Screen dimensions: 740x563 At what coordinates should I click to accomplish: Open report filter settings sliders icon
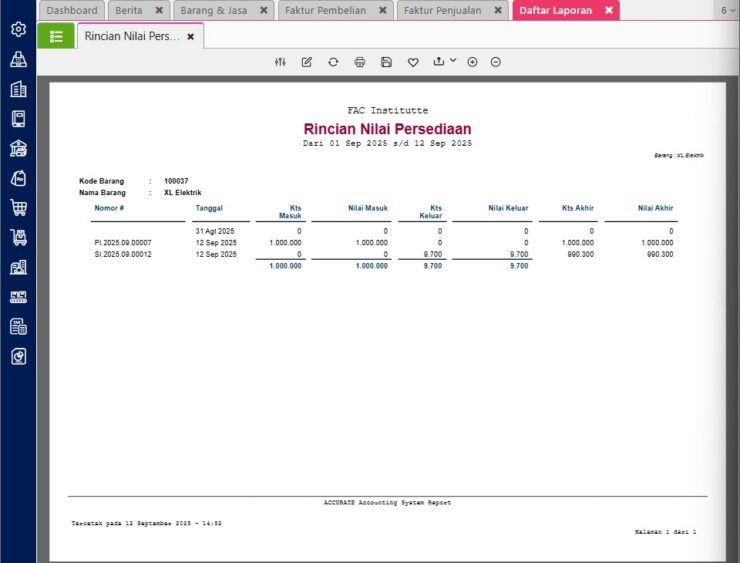pos(280,62)
